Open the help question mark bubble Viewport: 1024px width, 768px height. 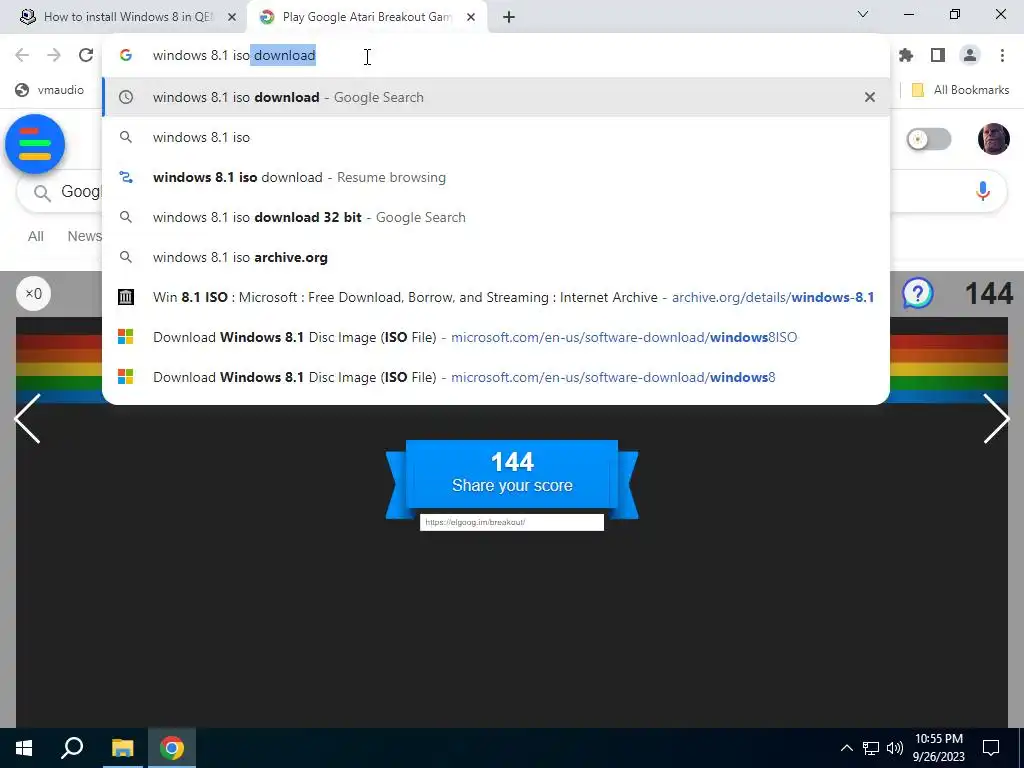[x=918, y=294]
